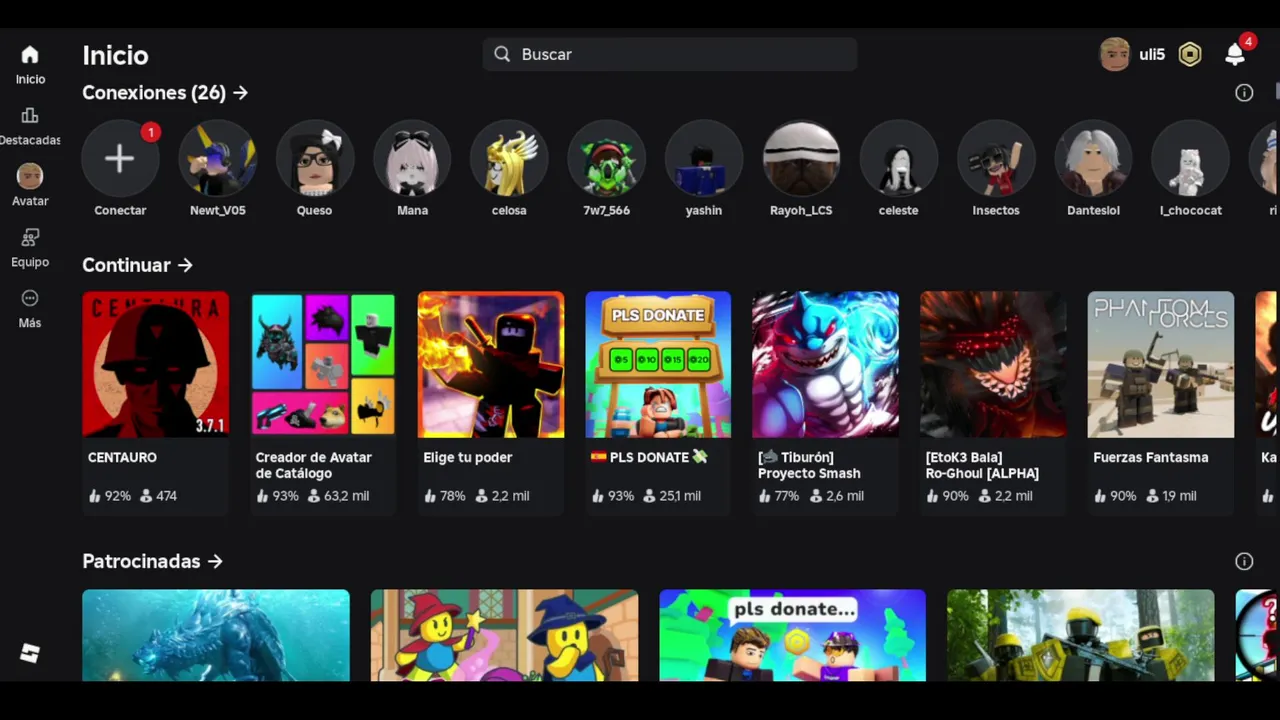Viewport: 1280px width, 720px height.
Task: Open Rayoh_LCS connection avatar
Action: (x=801, y=158)
